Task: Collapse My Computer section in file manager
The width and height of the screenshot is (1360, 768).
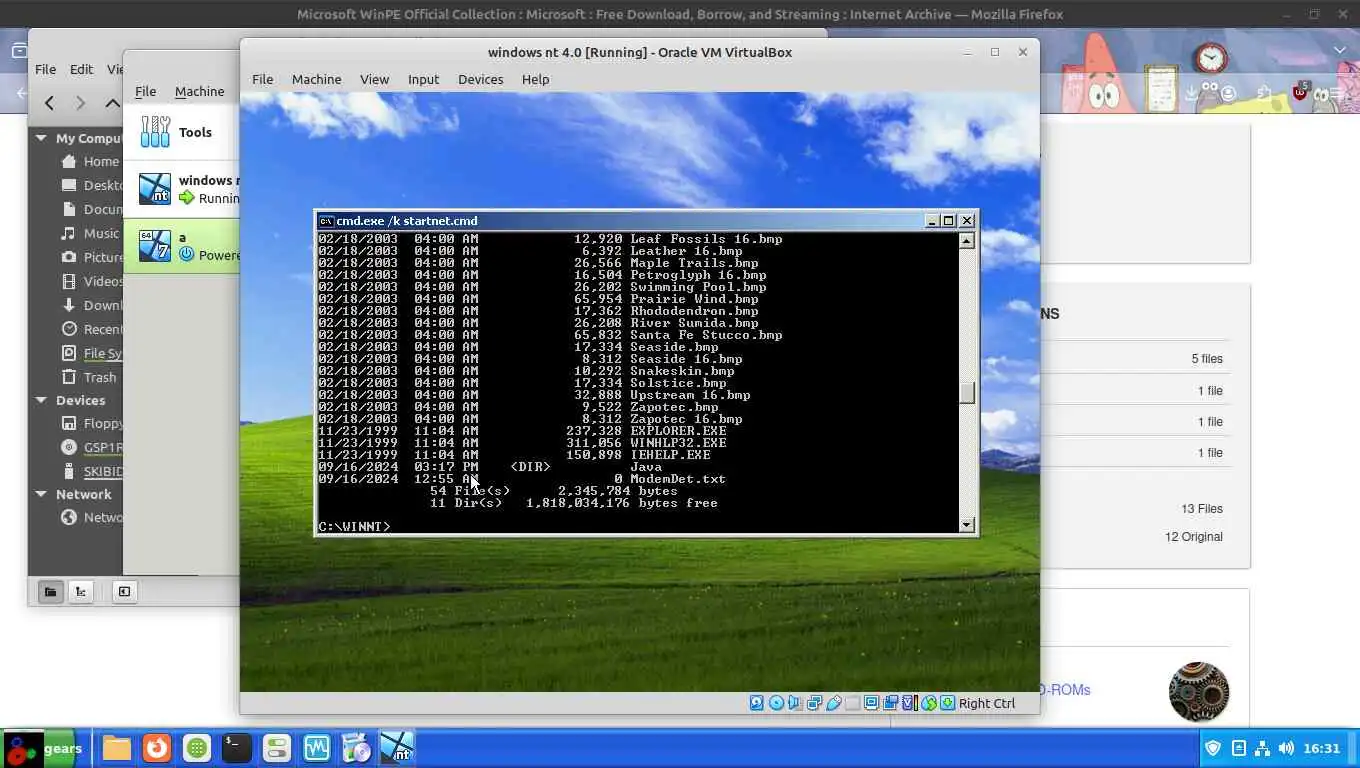Action: coord(41,138)
